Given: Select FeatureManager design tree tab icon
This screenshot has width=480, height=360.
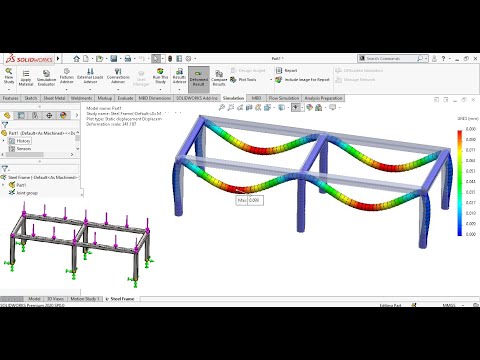Looking at the screenshot, I should click(x=7, y=115).
